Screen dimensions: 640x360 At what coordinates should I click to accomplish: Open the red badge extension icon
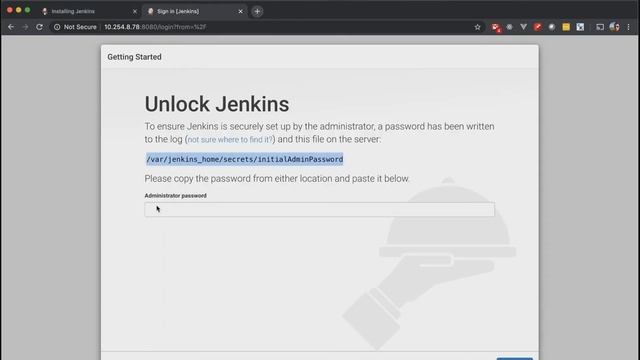pyautogui.click(x=496, y=27)
